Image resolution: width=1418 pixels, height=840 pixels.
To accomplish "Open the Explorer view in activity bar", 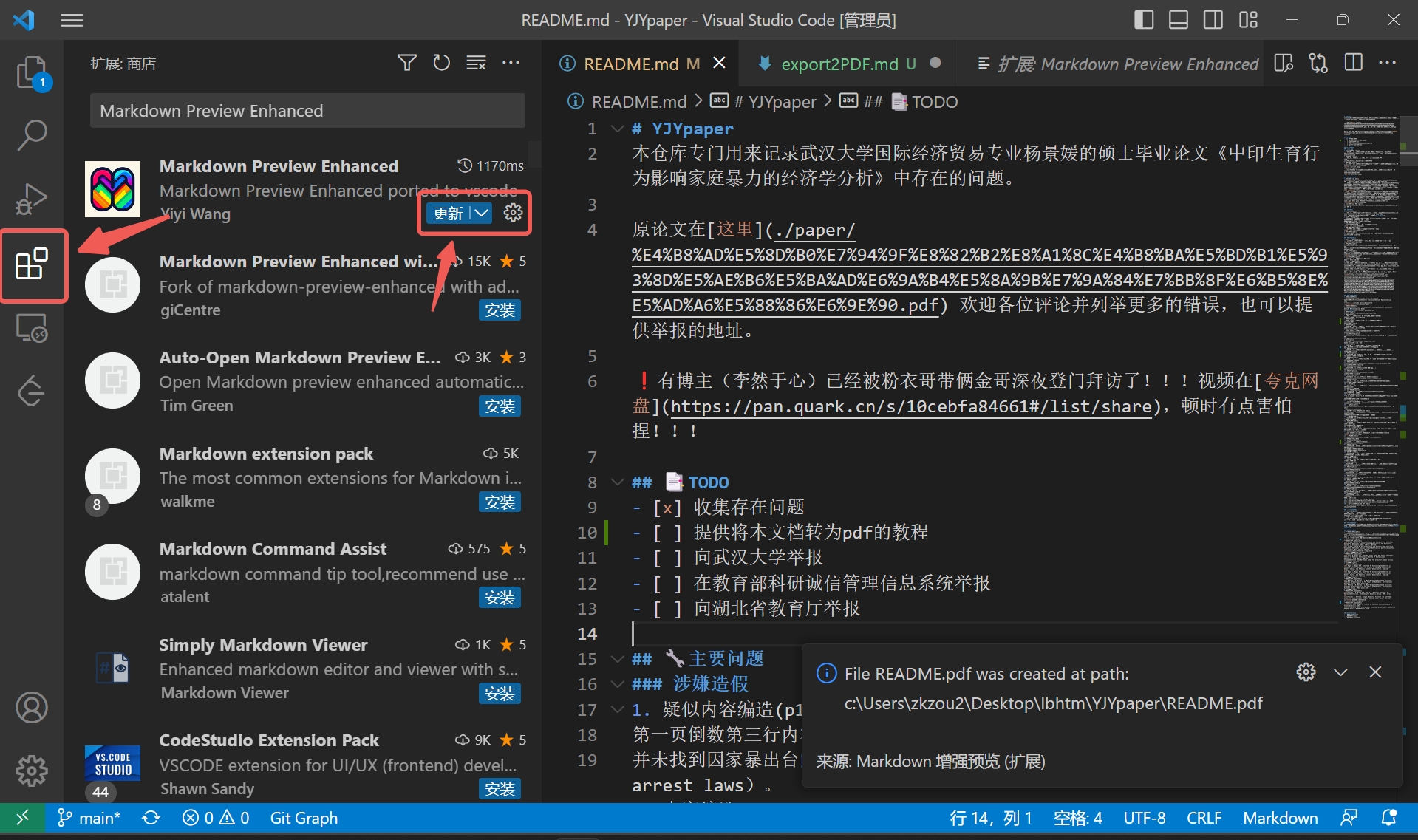I will point(32,73).
